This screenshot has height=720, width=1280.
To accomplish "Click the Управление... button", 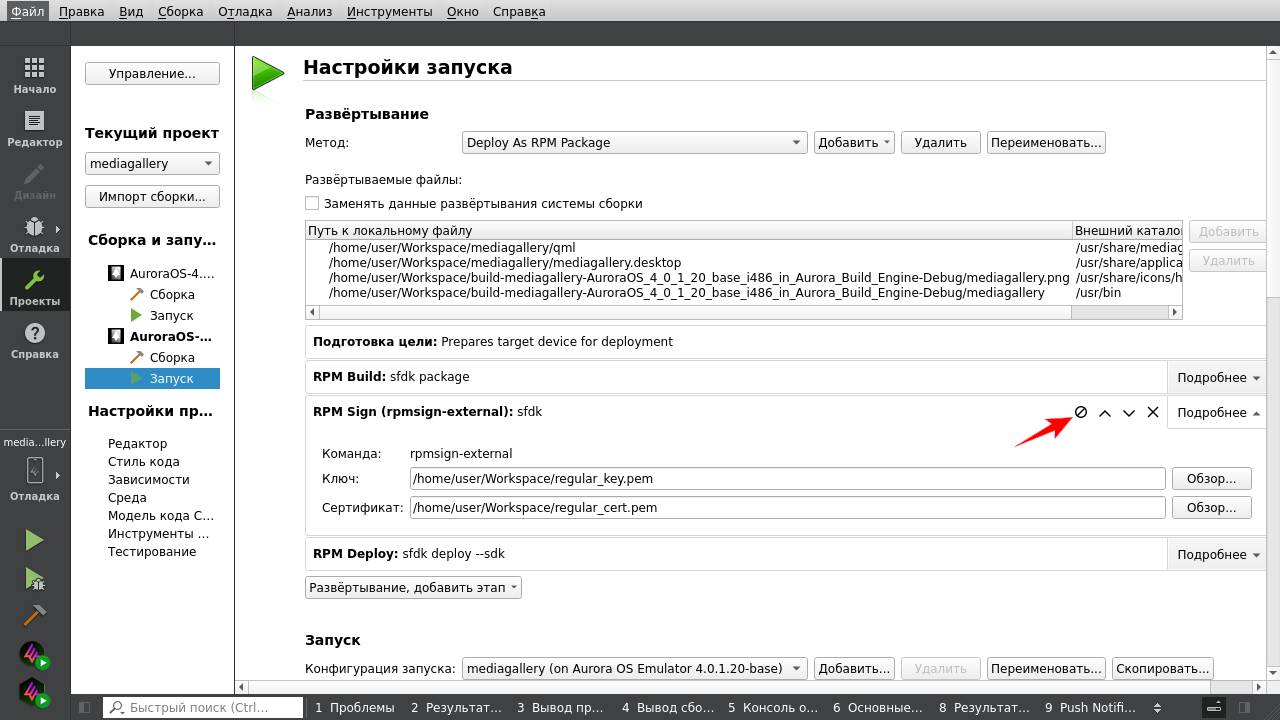I will 152,74.
